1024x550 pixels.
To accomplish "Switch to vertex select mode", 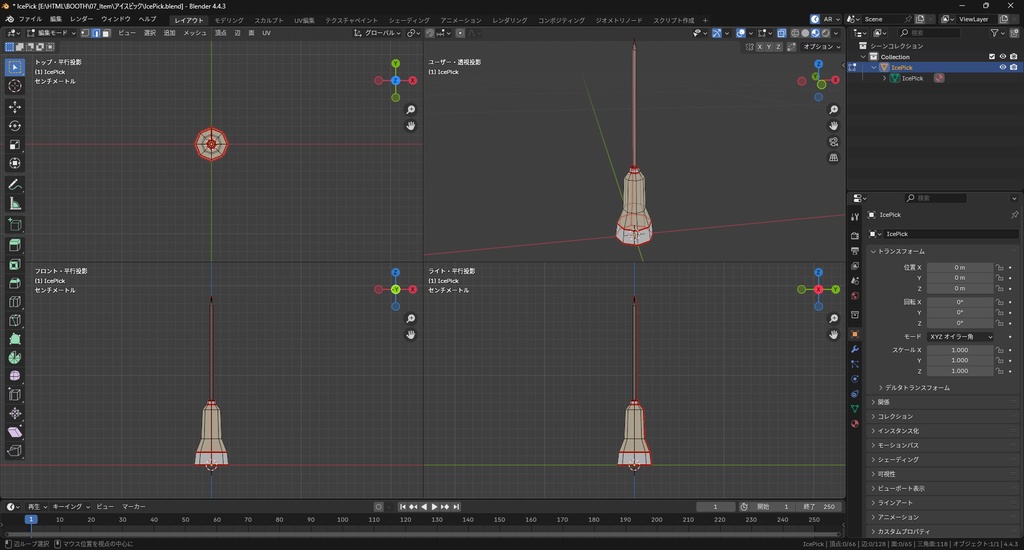I will point(85,33).
